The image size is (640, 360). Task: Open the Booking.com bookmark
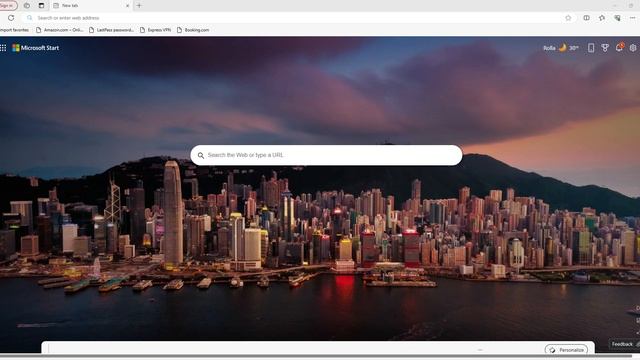193,30
